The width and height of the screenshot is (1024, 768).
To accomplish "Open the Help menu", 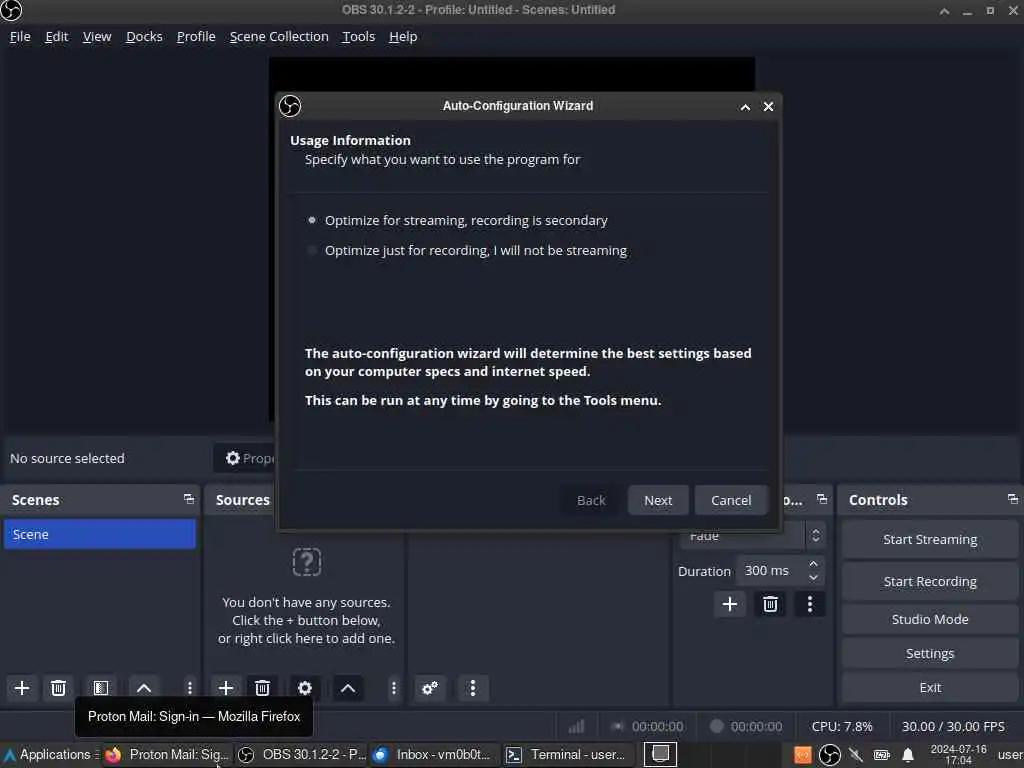I will point(403,37).
